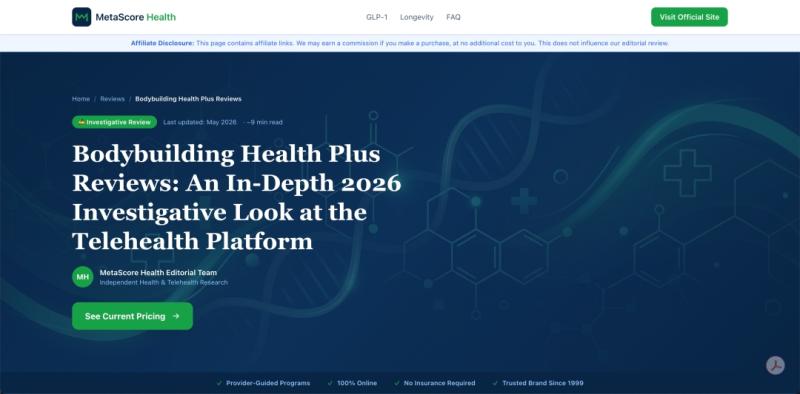Go to the FAQ navigation item
Screen dimensions: 800x394
point(453,17)
